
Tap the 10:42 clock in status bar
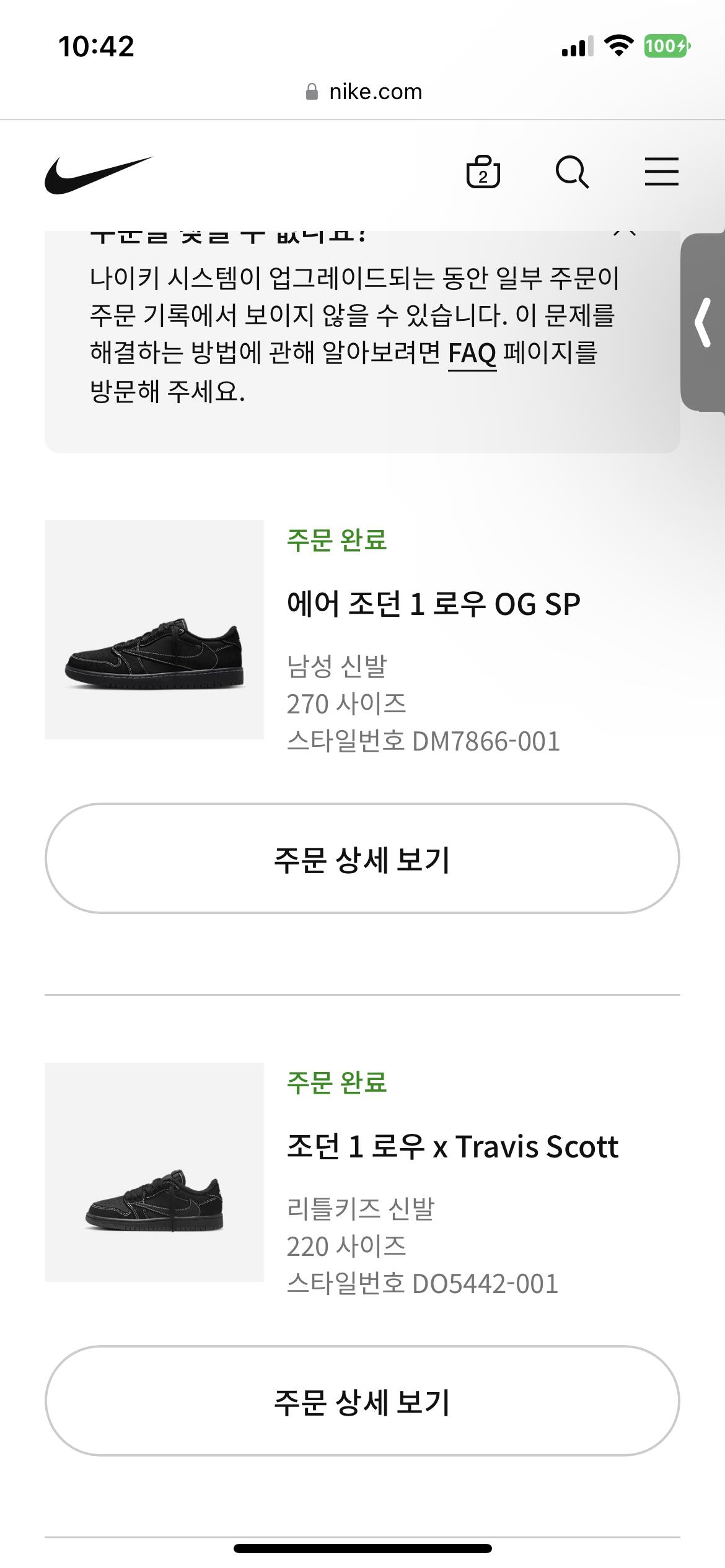[x=96, y=46]
